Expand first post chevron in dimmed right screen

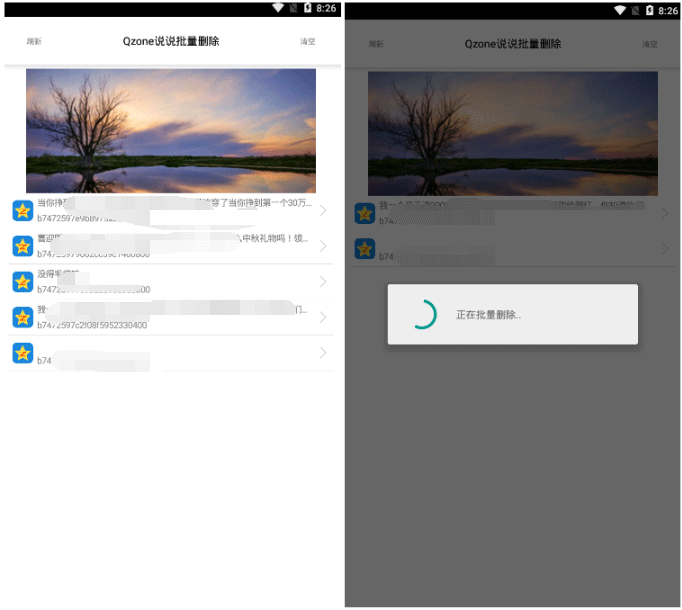coord(664,213)
